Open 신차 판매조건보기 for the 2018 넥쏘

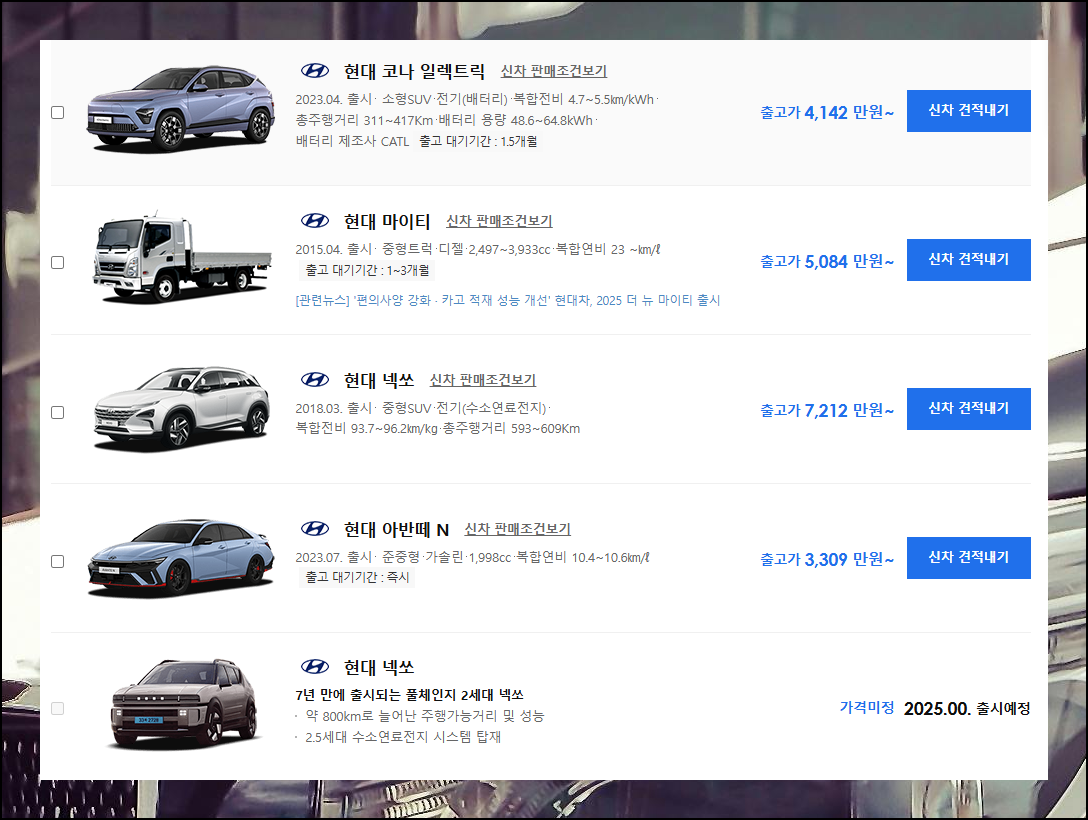point(482,379)
